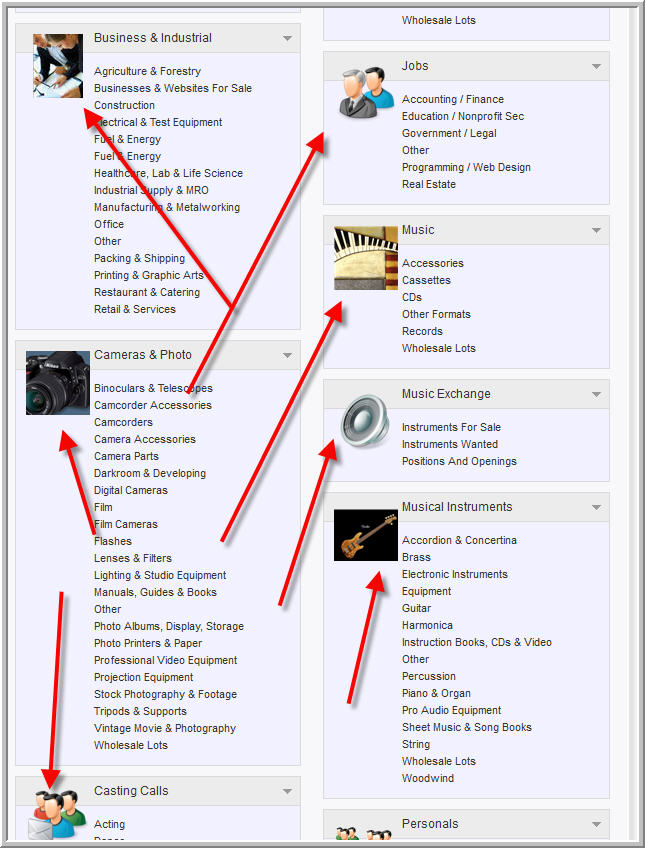The image size is (645, 848).
Task: Go to Guitar subcategory
Action: [416, 608]
